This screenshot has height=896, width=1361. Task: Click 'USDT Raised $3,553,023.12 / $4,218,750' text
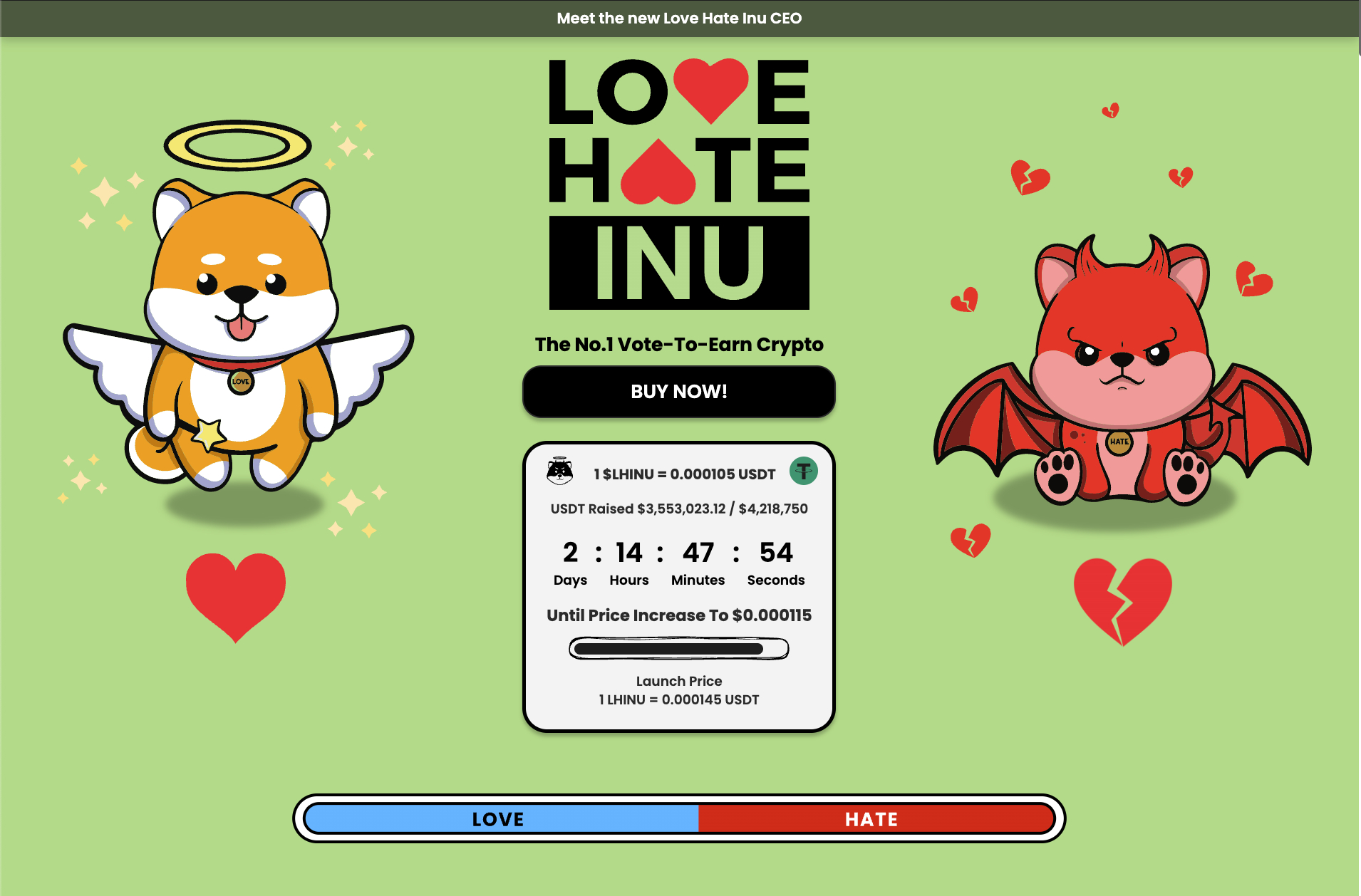(679, 509)
